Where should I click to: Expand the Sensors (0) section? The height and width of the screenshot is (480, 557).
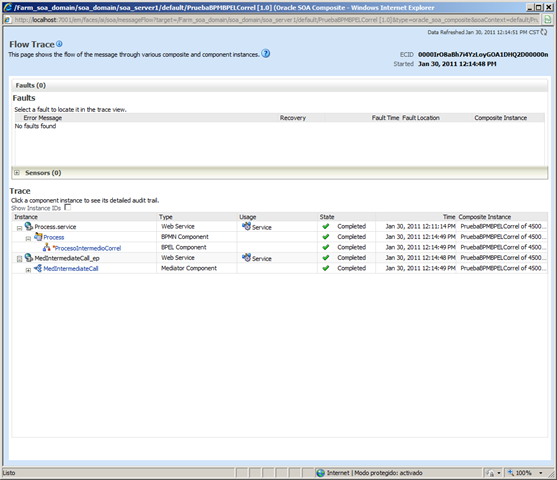click(x=17, y=173)
